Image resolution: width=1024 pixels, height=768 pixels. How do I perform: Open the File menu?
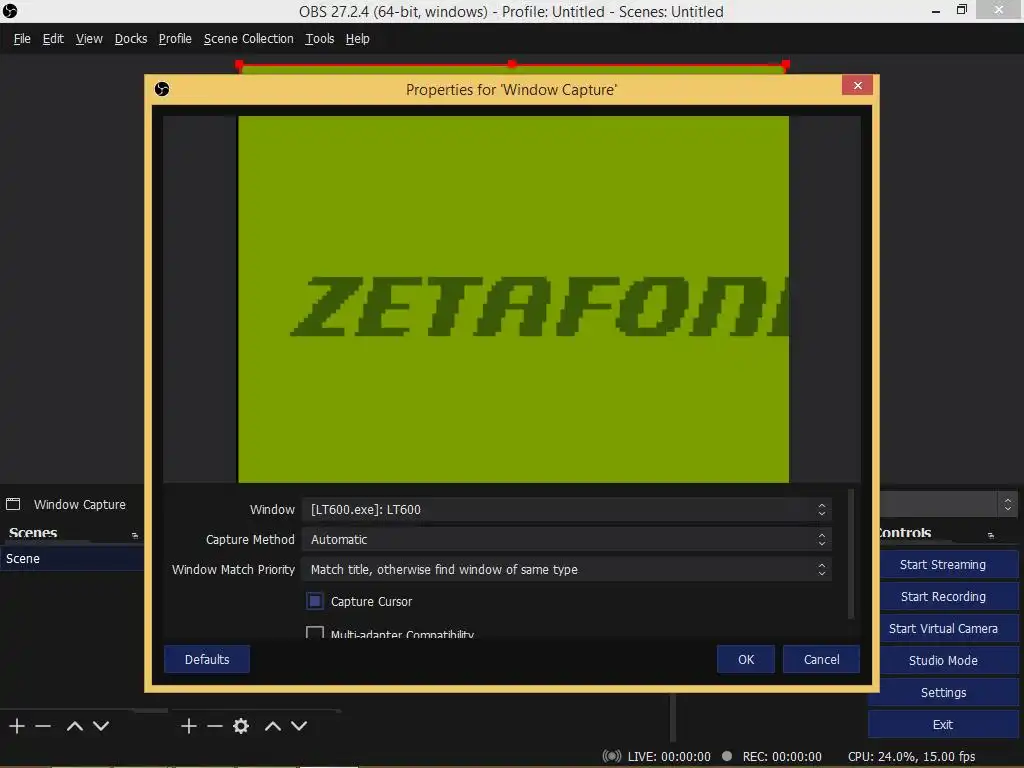tap(22, 39)
